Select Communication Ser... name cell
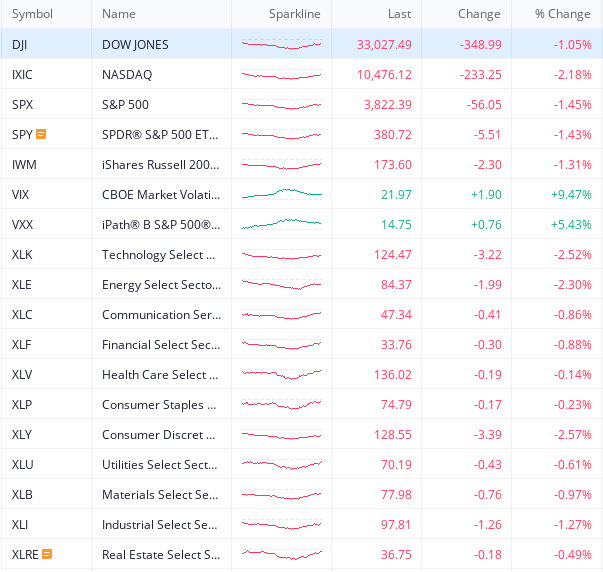Screen dimensions: 603x572 162,314
